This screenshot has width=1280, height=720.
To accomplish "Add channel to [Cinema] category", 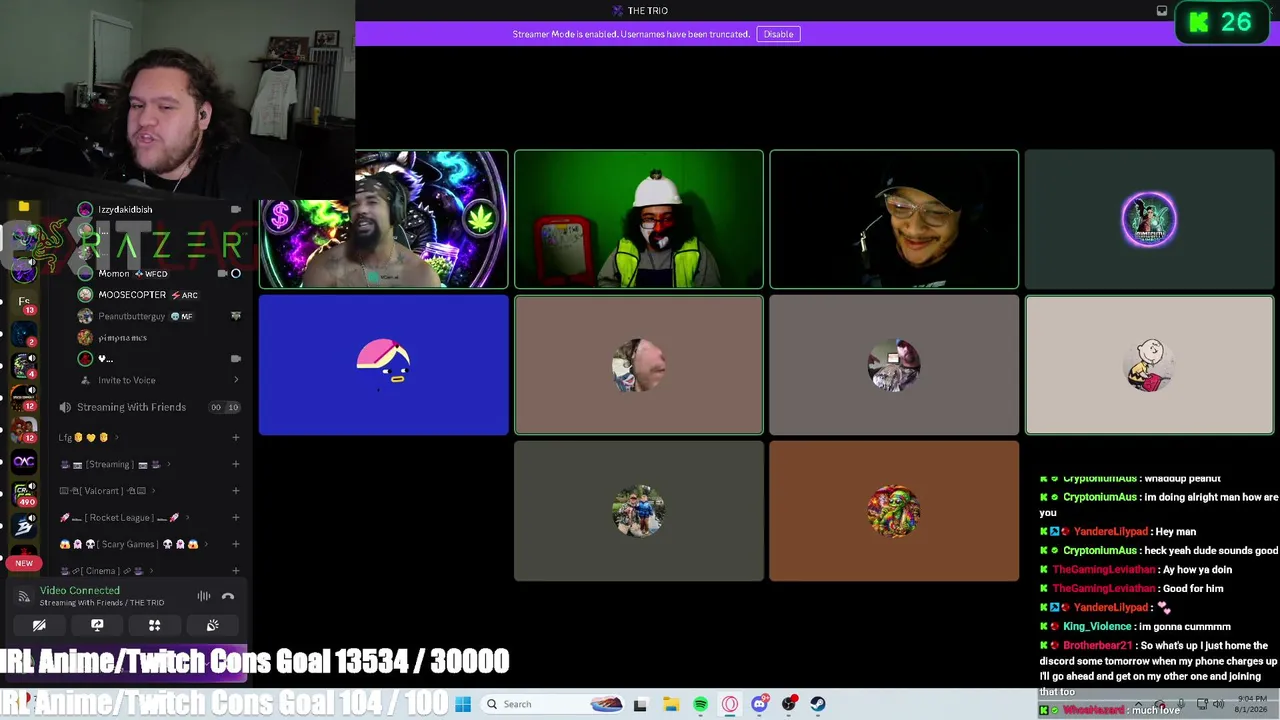I will coord(236,571).
